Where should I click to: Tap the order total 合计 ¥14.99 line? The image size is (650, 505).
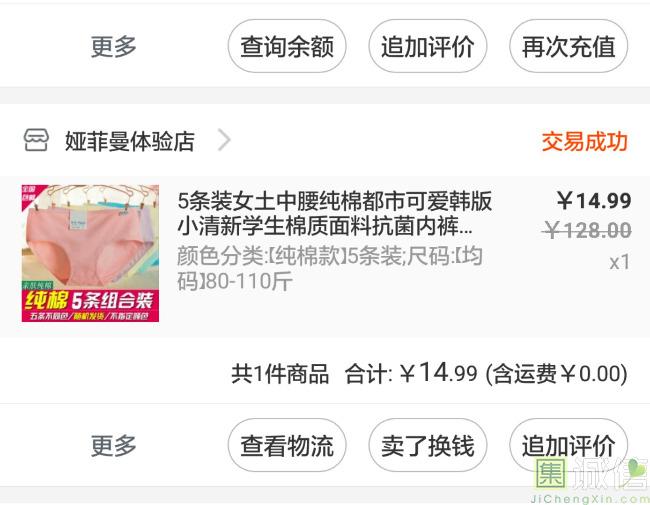[429, 373]
